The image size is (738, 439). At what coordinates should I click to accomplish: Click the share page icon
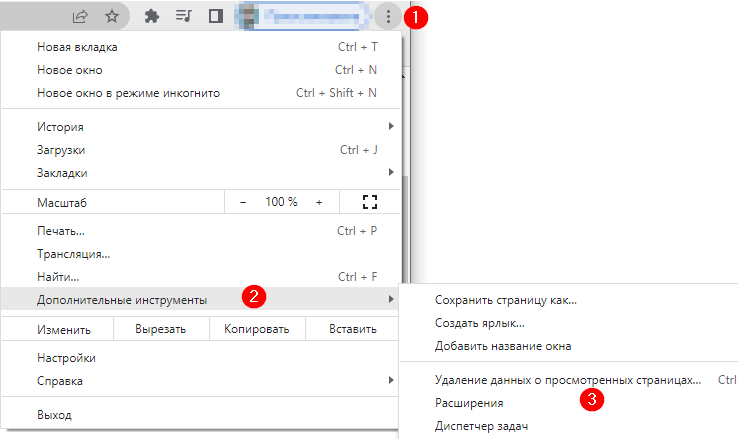80,16
